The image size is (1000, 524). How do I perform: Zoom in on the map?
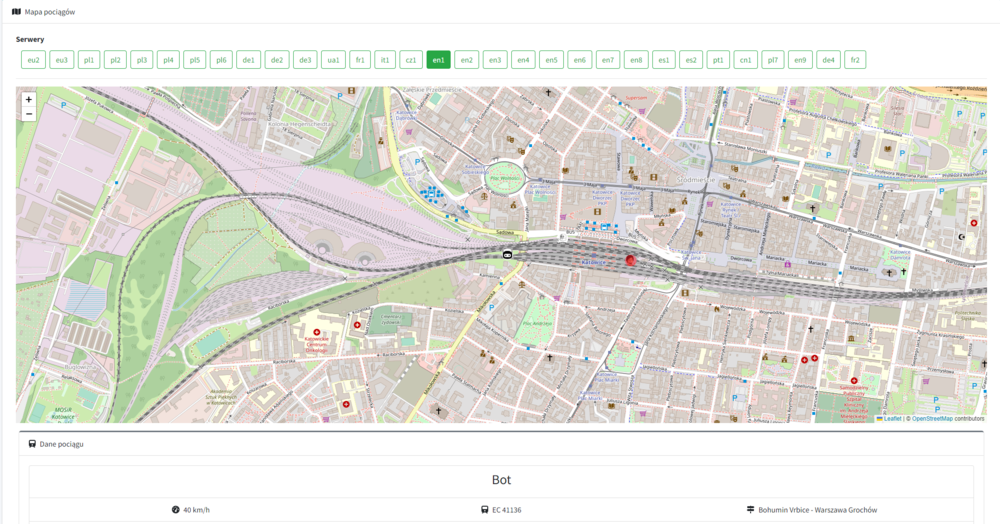tap(29, 100)
